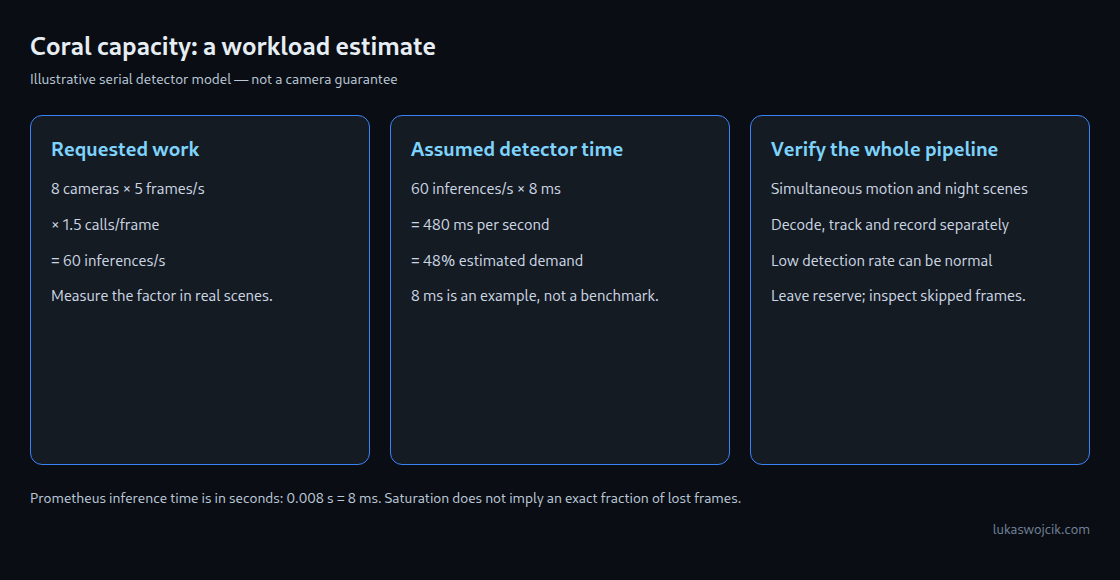Click the line '= 480 ms per second'
Screen dimensions: 1120x580
(480, 225)
